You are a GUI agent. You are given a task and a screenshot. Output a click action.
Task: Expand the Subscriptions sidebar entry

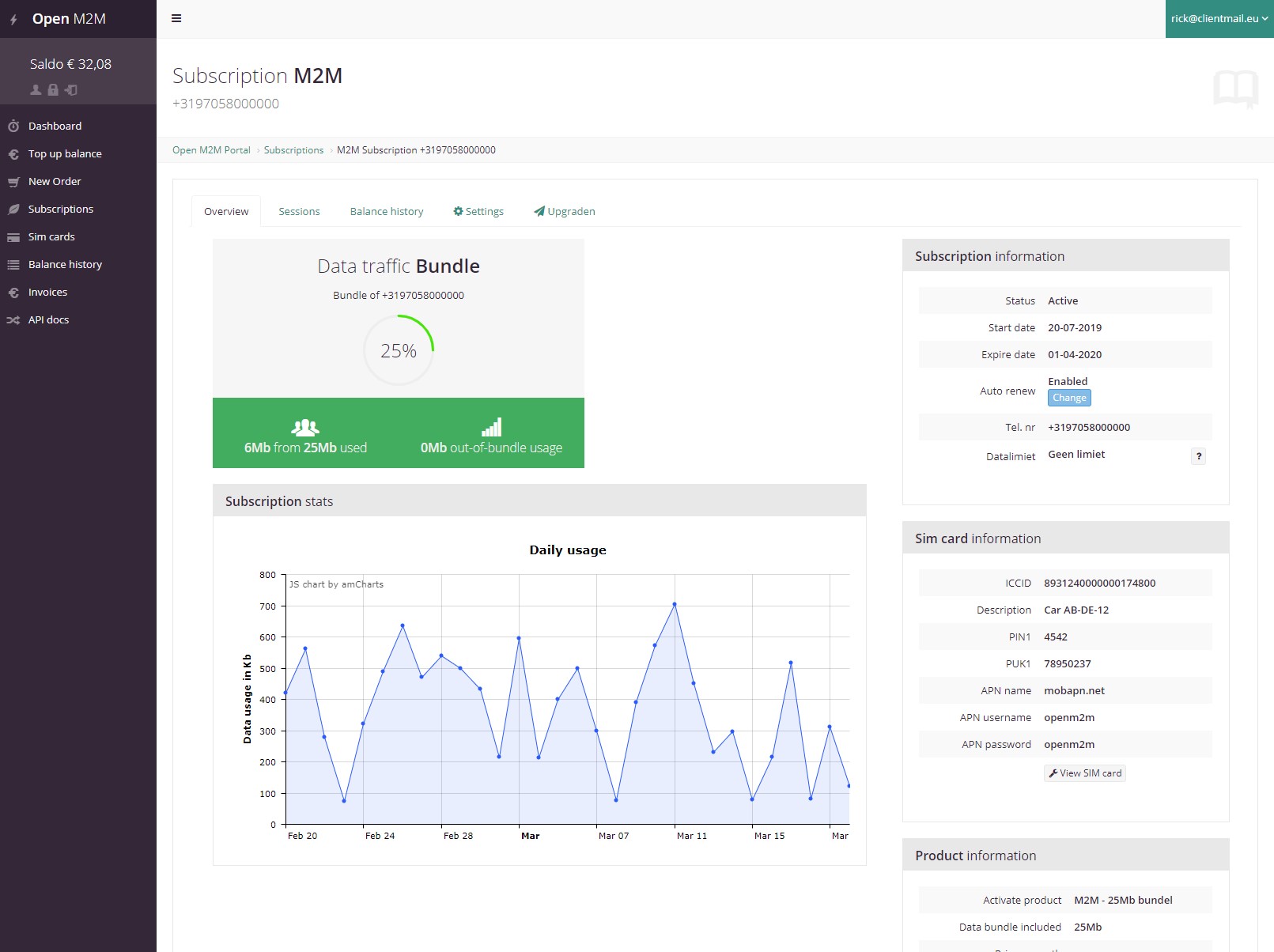(61, 209)
